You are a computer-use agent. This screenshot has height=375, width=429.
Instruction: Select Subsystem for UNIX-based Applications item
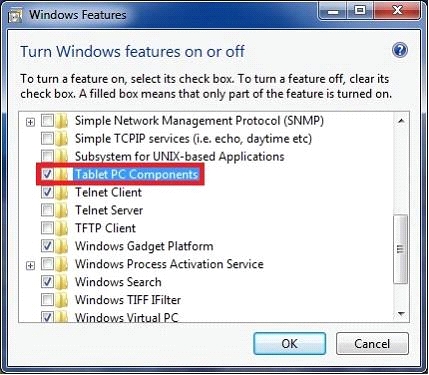point(179,157)
